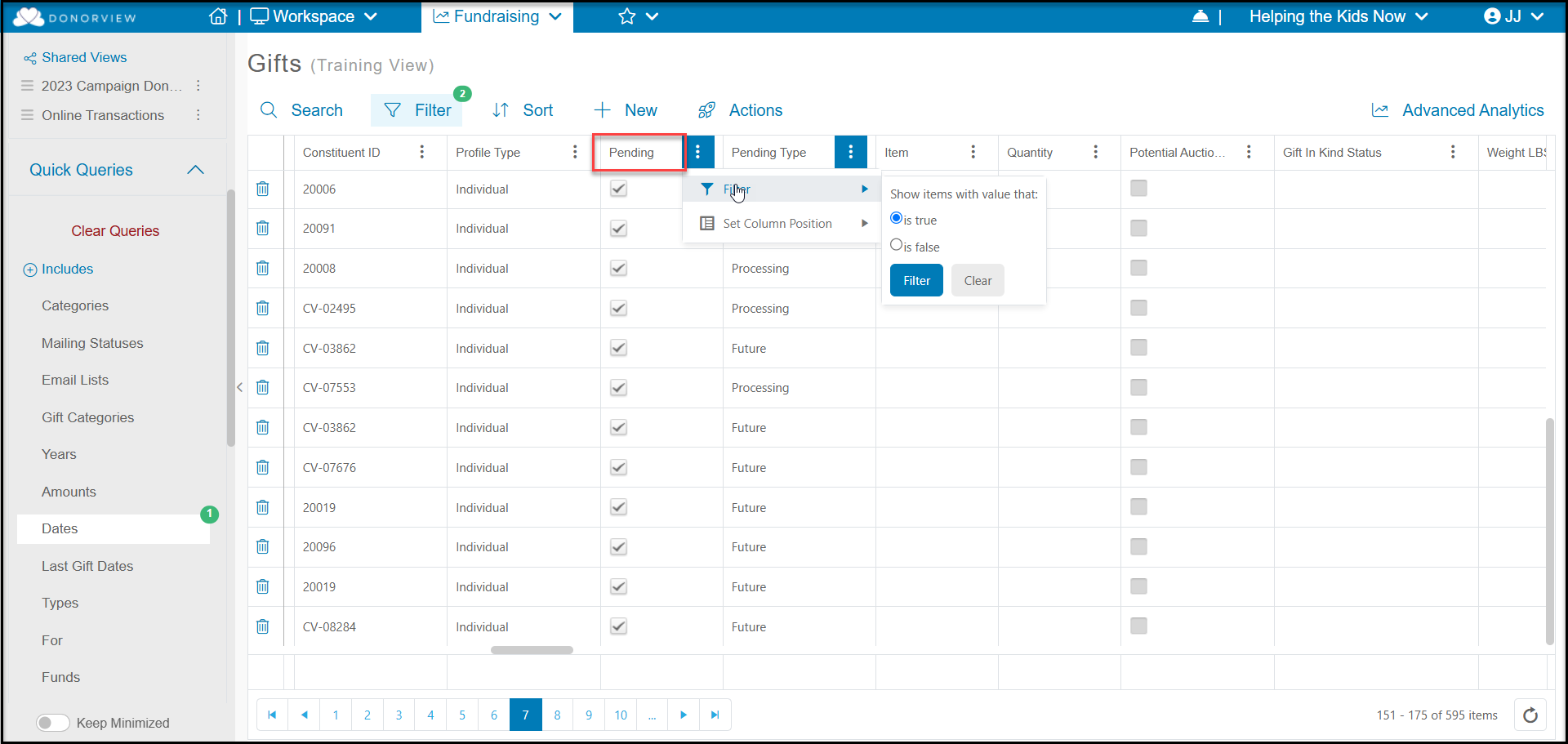
Task: Click the Sort toolbar button
Action: [523, 110]
